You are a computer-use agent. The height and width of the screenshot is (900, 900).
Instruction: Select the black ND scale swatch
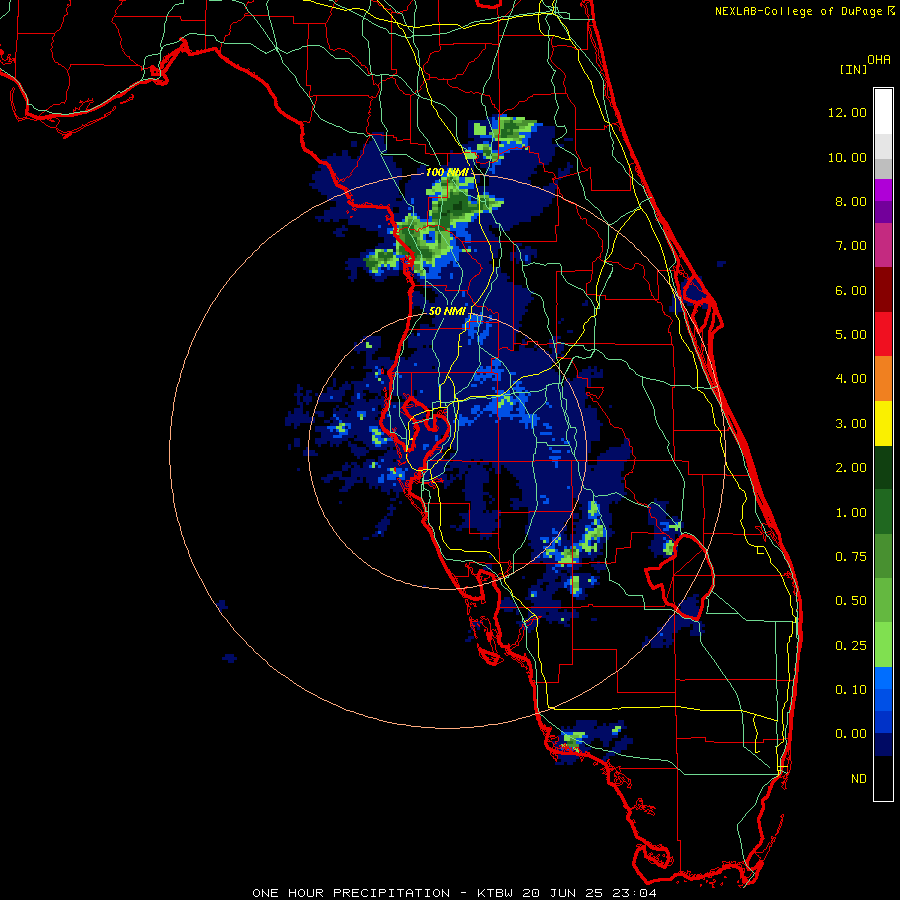tap(883, 778)
